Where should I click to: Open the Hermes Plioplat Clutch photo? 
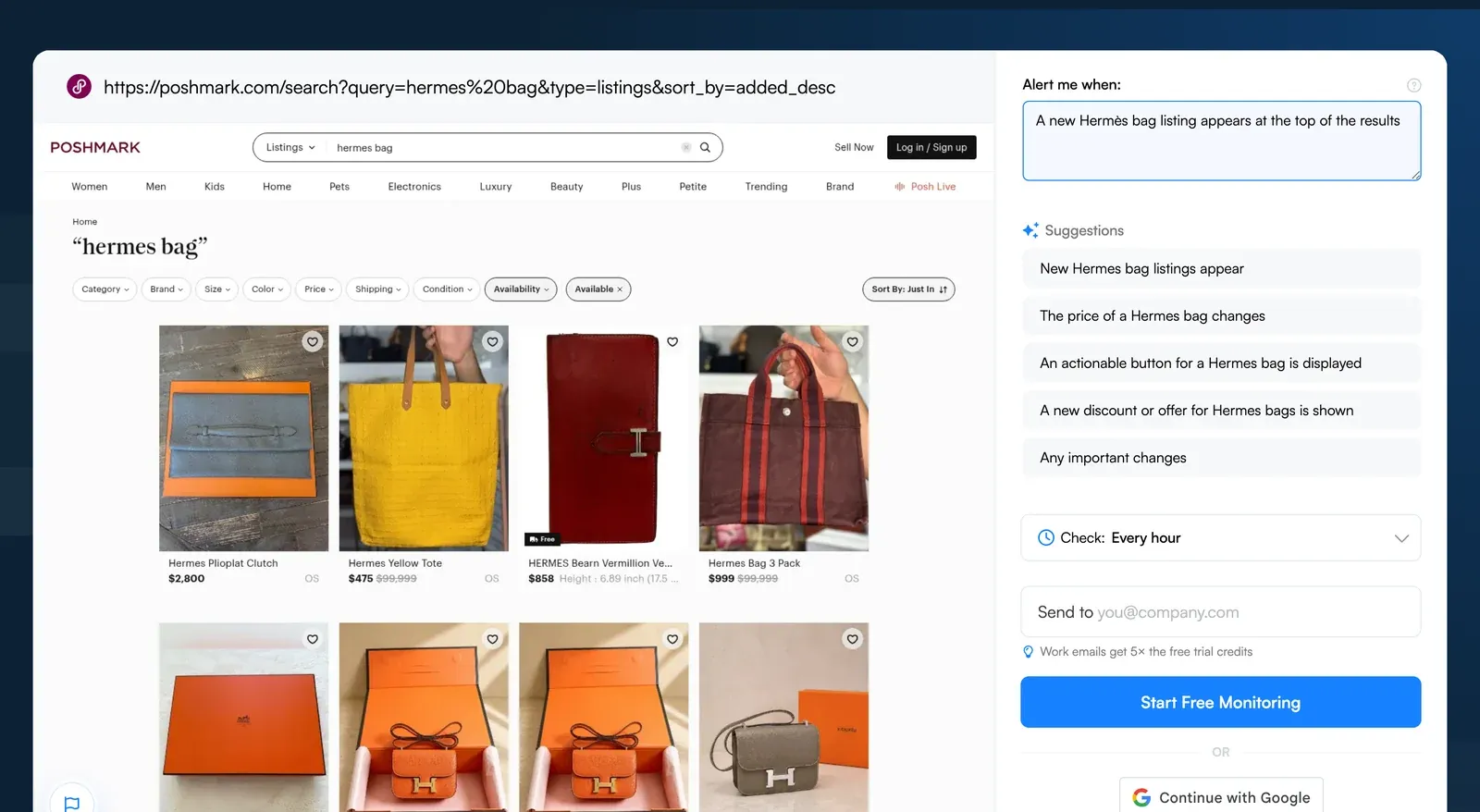(243, 438)
